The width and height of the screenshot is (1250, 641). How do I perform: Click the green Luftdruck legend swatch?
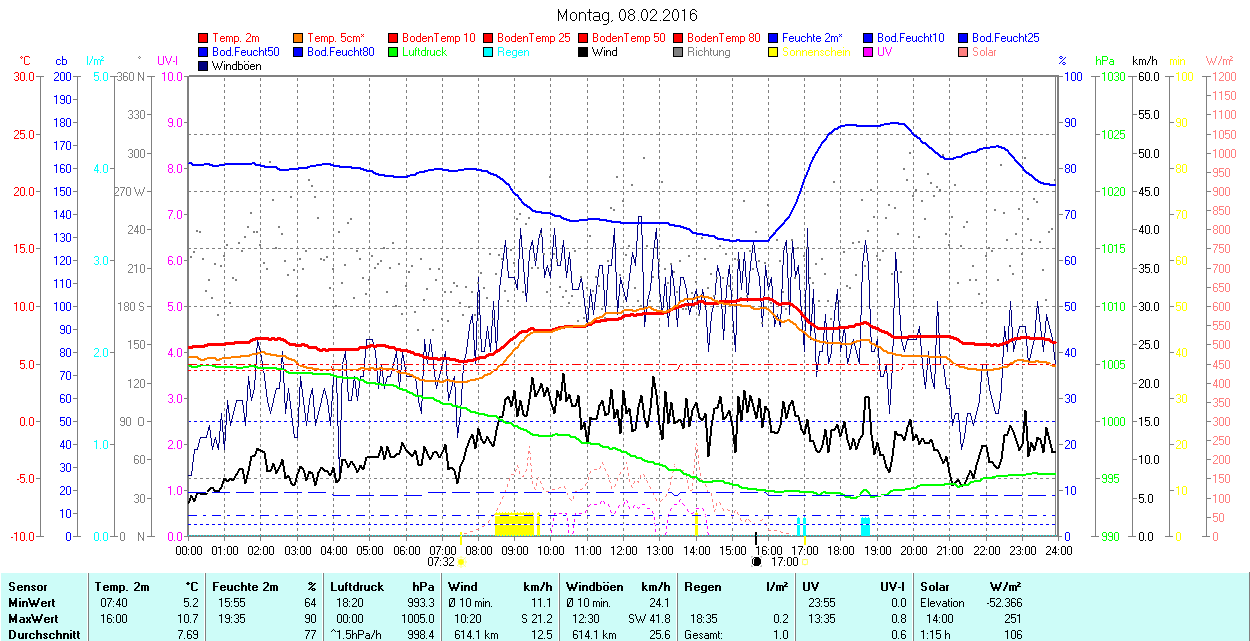pos(394,52)
